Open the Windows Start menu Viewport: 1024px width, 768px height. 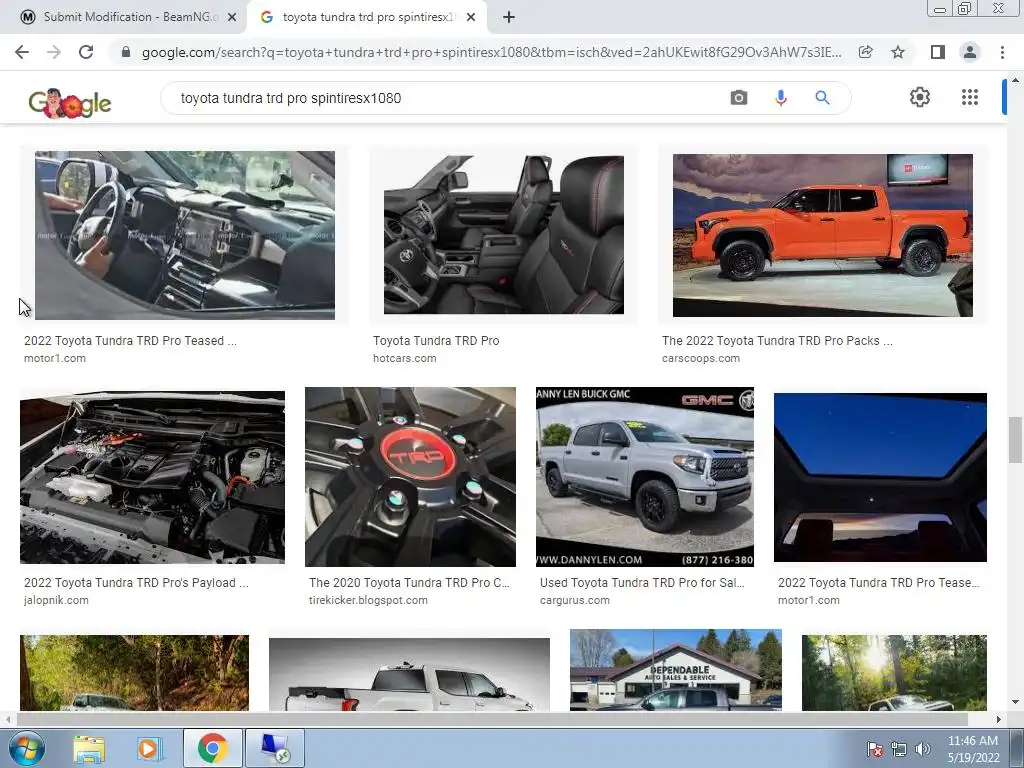point(27,748)
